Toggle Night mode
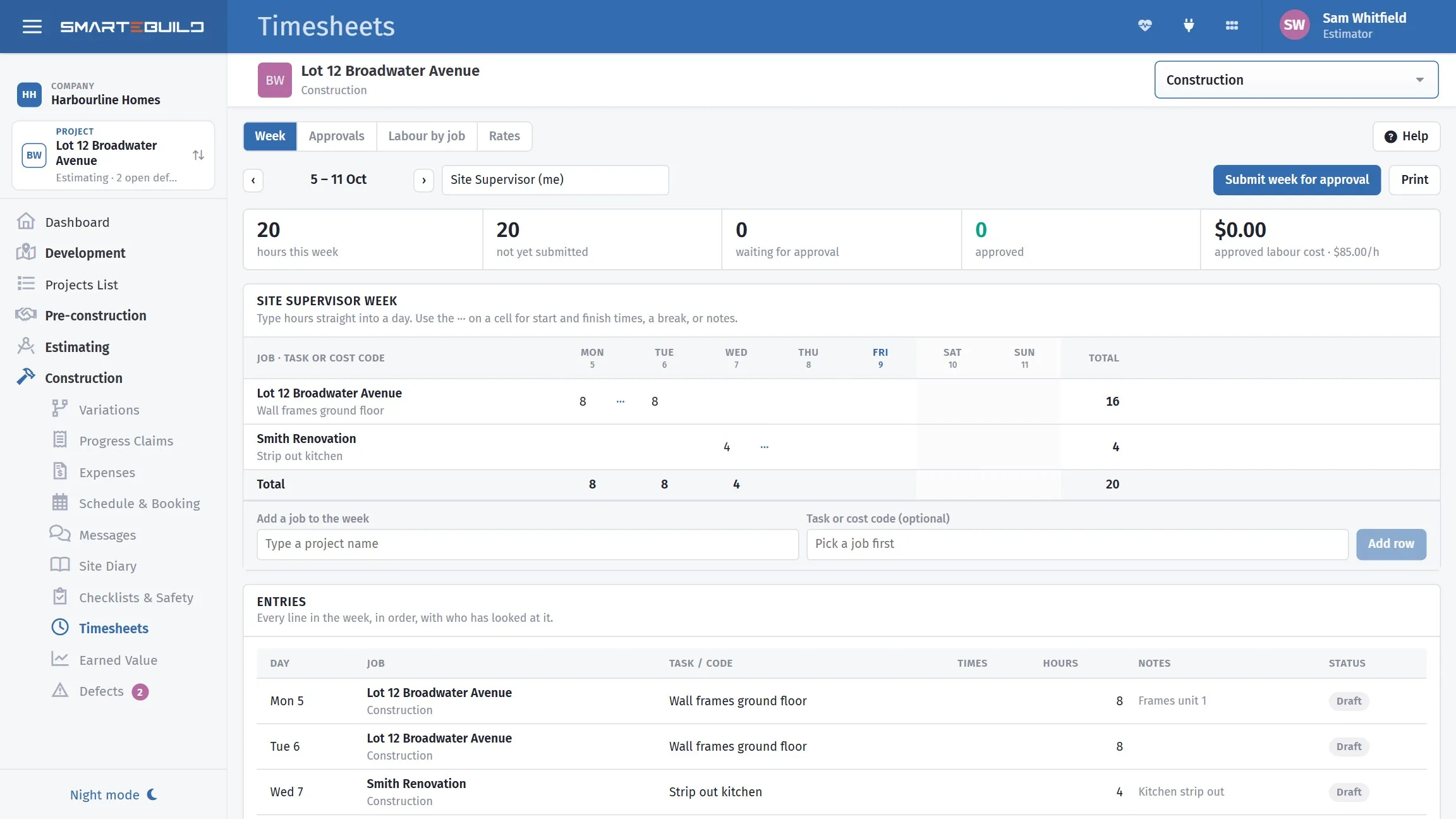1456x819 pixels. click(x=114, y=794)
